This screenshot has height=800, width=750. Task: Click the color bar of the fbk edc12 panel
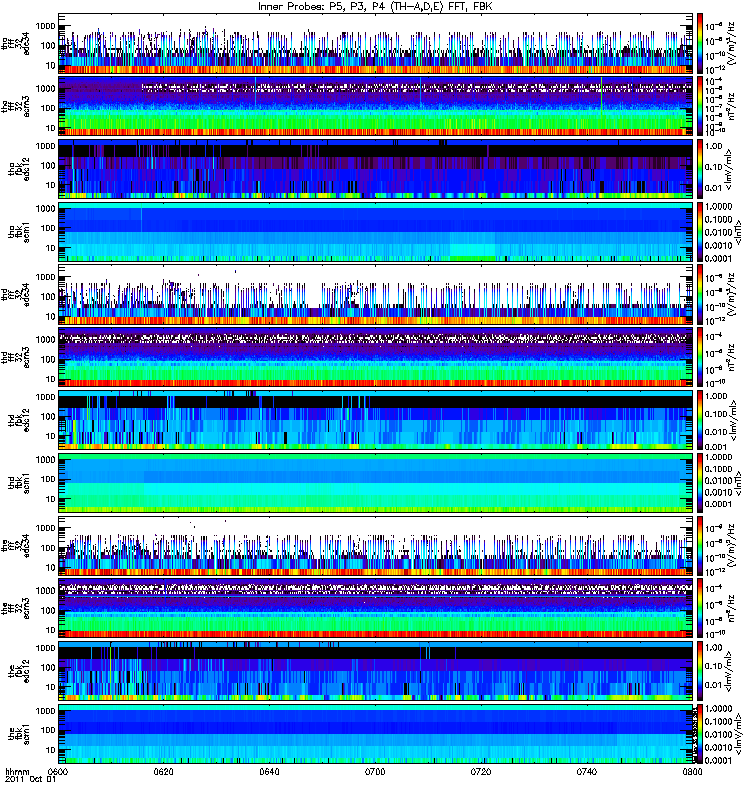pos(701,671)
